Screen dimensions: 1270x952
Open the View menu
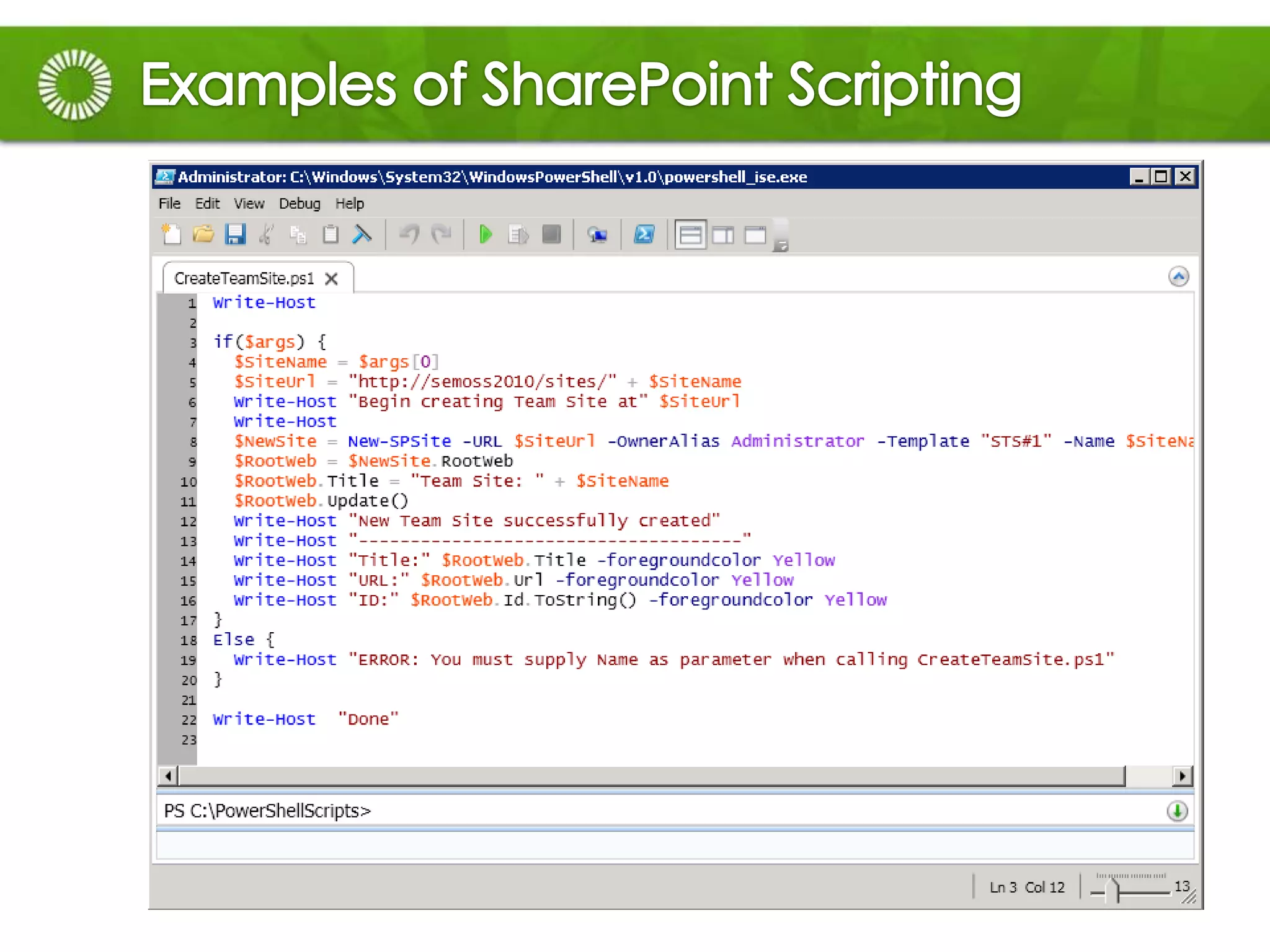pos(249,204)
